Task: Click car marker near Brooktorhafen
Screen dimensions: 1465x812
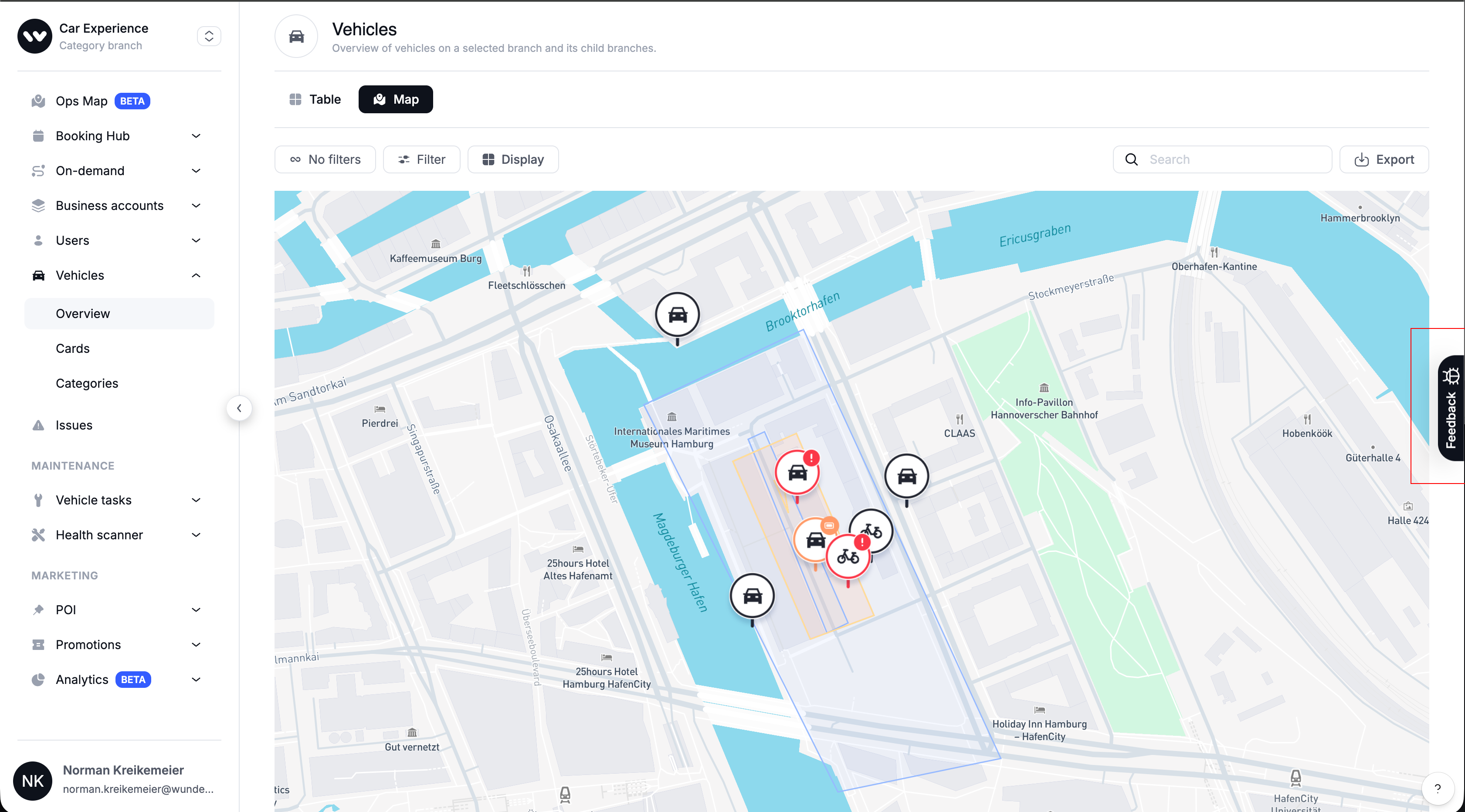Action: tap(677, 315)
